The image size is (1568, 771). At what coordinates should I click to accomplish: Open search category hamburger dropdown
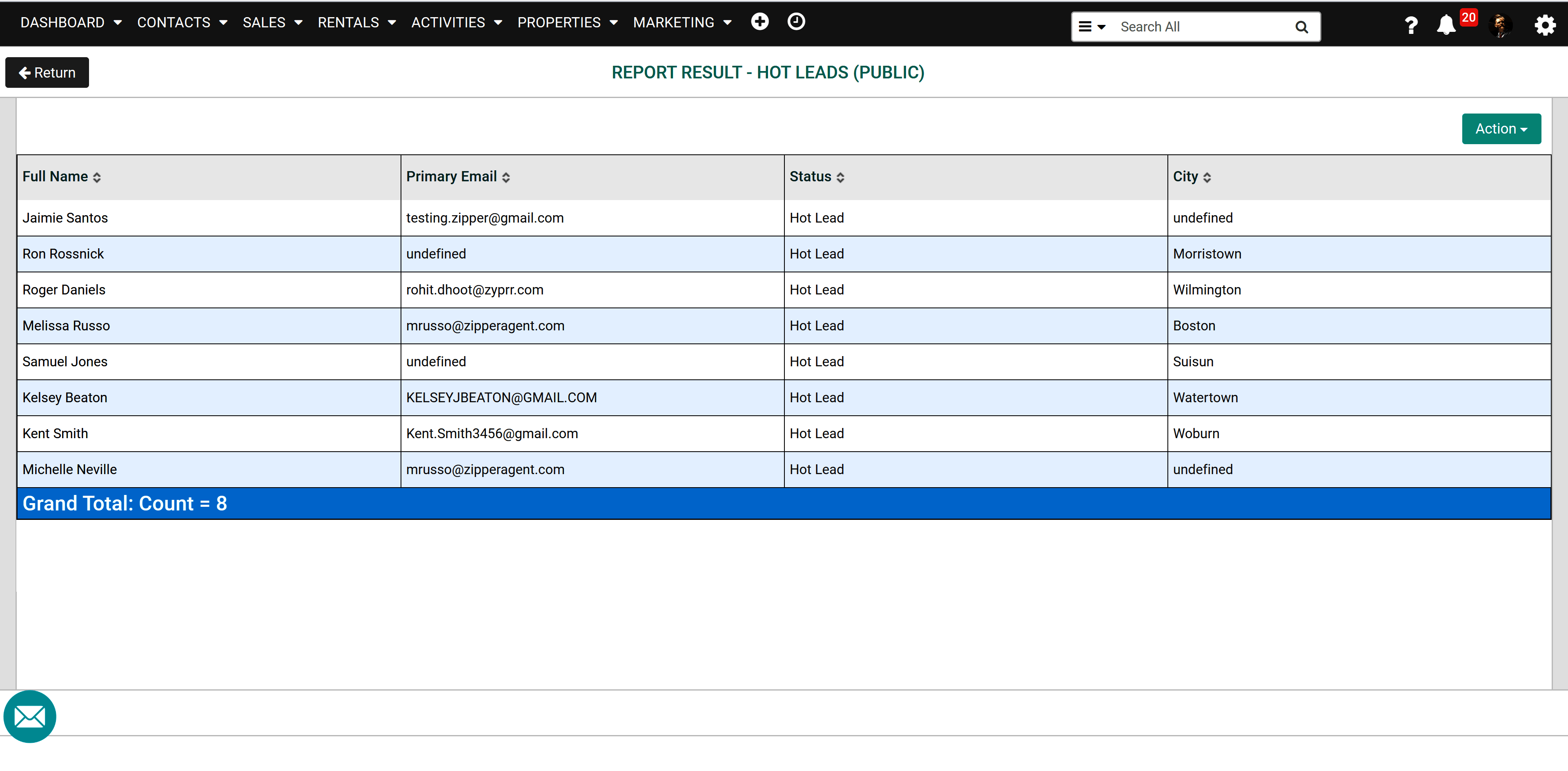point(1091,27)
